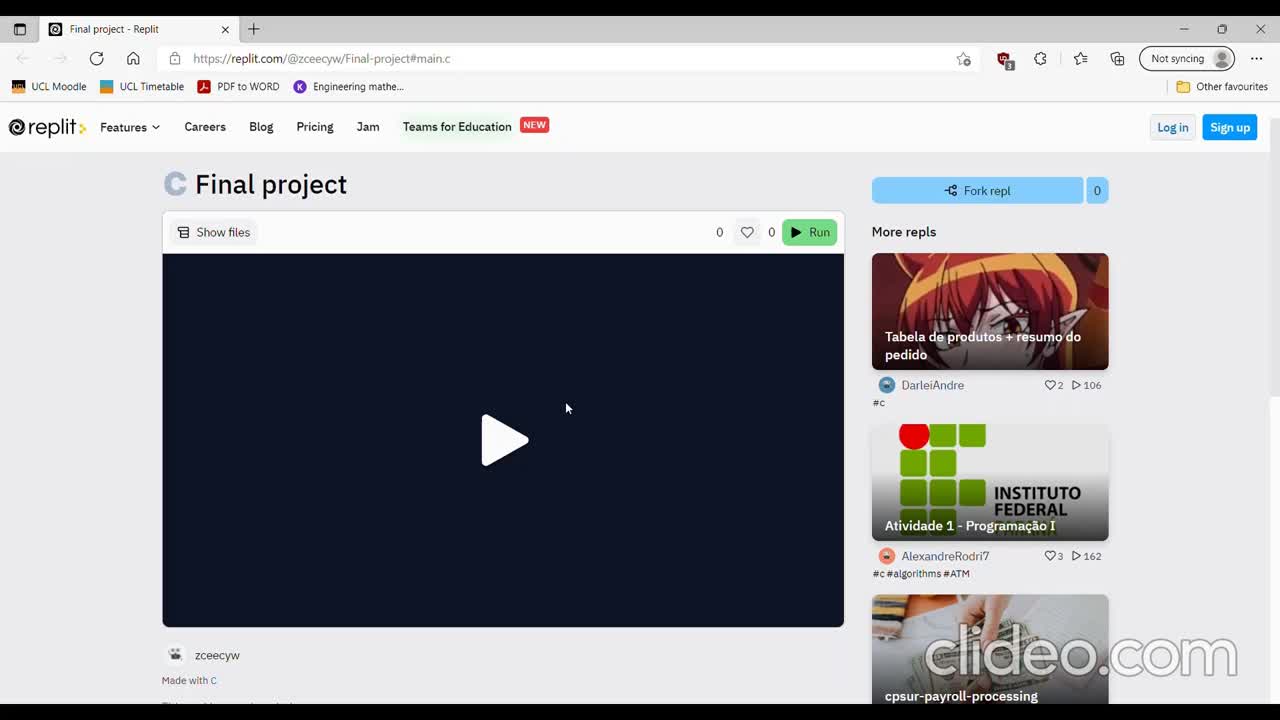
Task: Open the browser settings ellipsis menu
Action: pos(1256,58)
